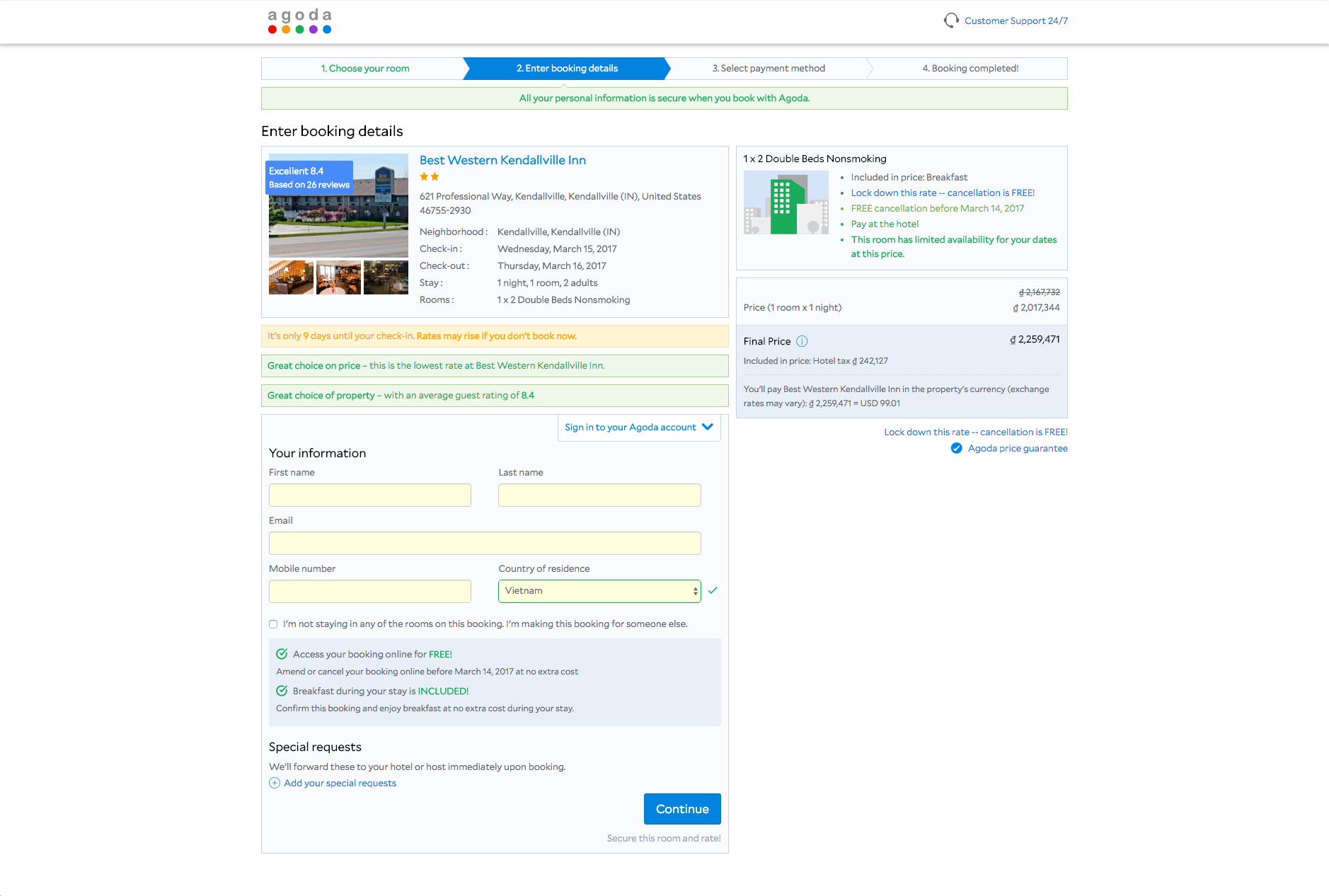Click the limited availability notice text
This screenshot has height=896, width=1329.
(954, 246)
